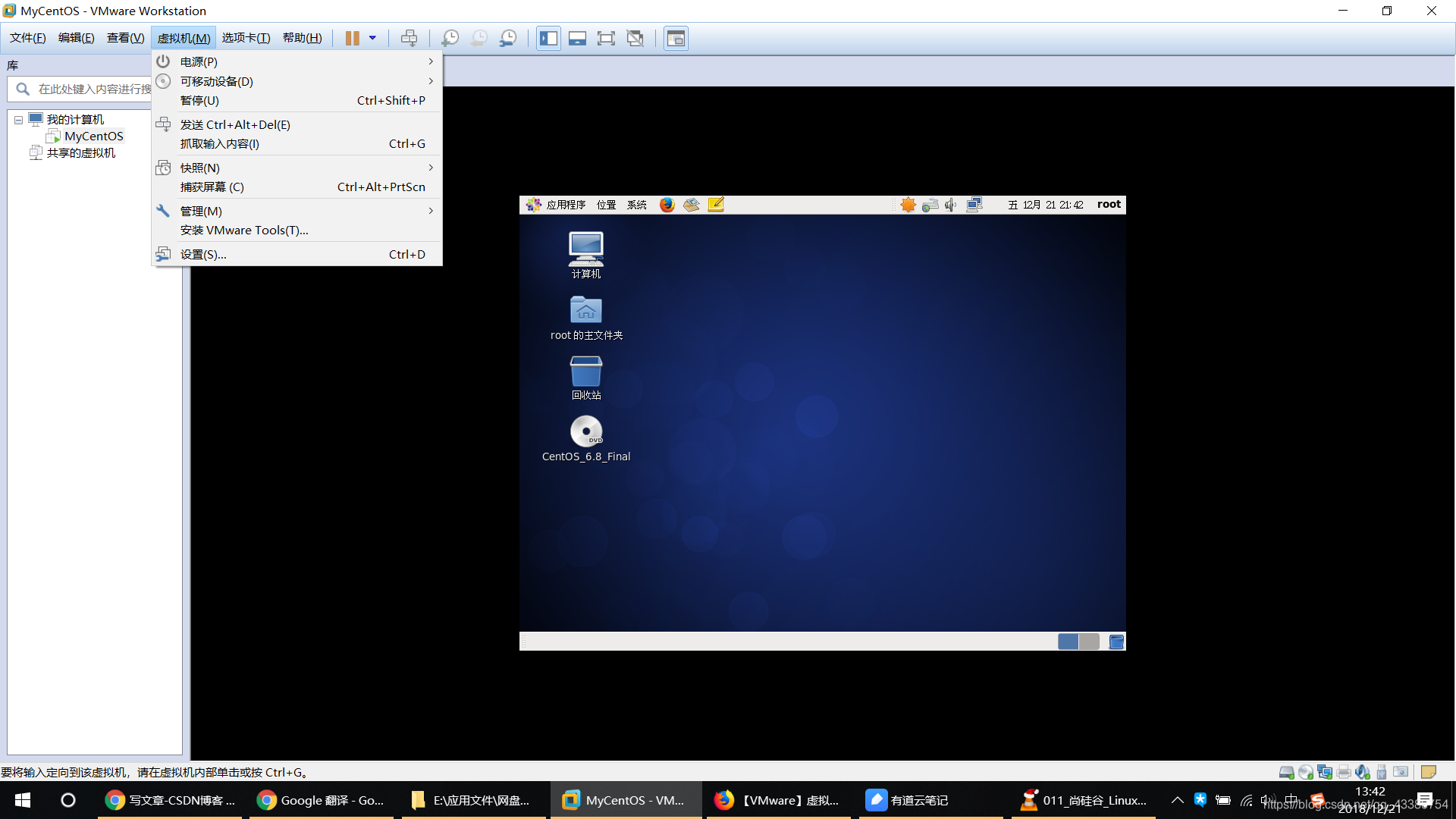Switch to the first workspace in CentOS
The image size is (1456, 819).
[1068, 642]
